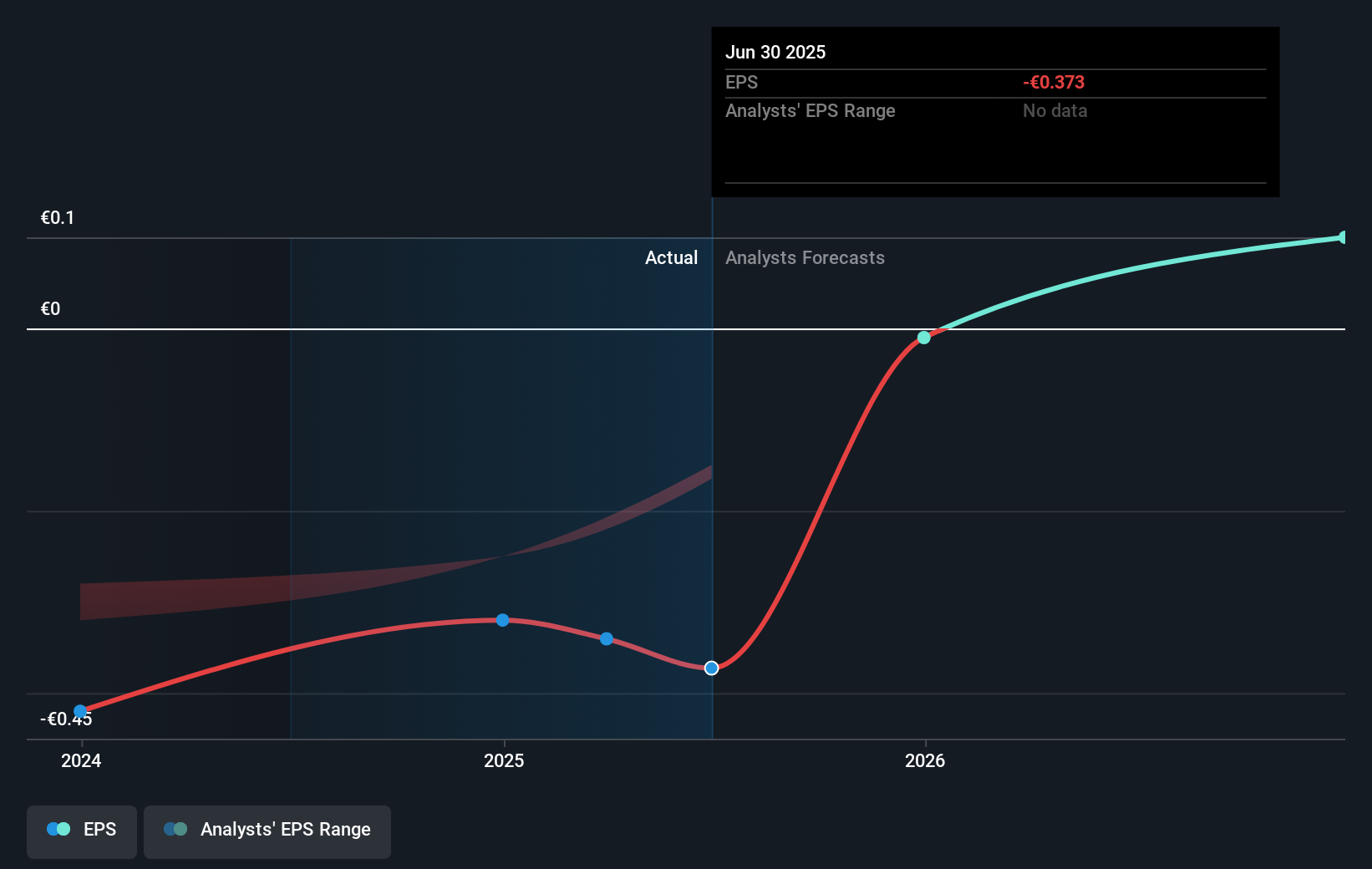Toggle the EPS legend series
This screenshot has width=1372, height=869.
[82, 831]
